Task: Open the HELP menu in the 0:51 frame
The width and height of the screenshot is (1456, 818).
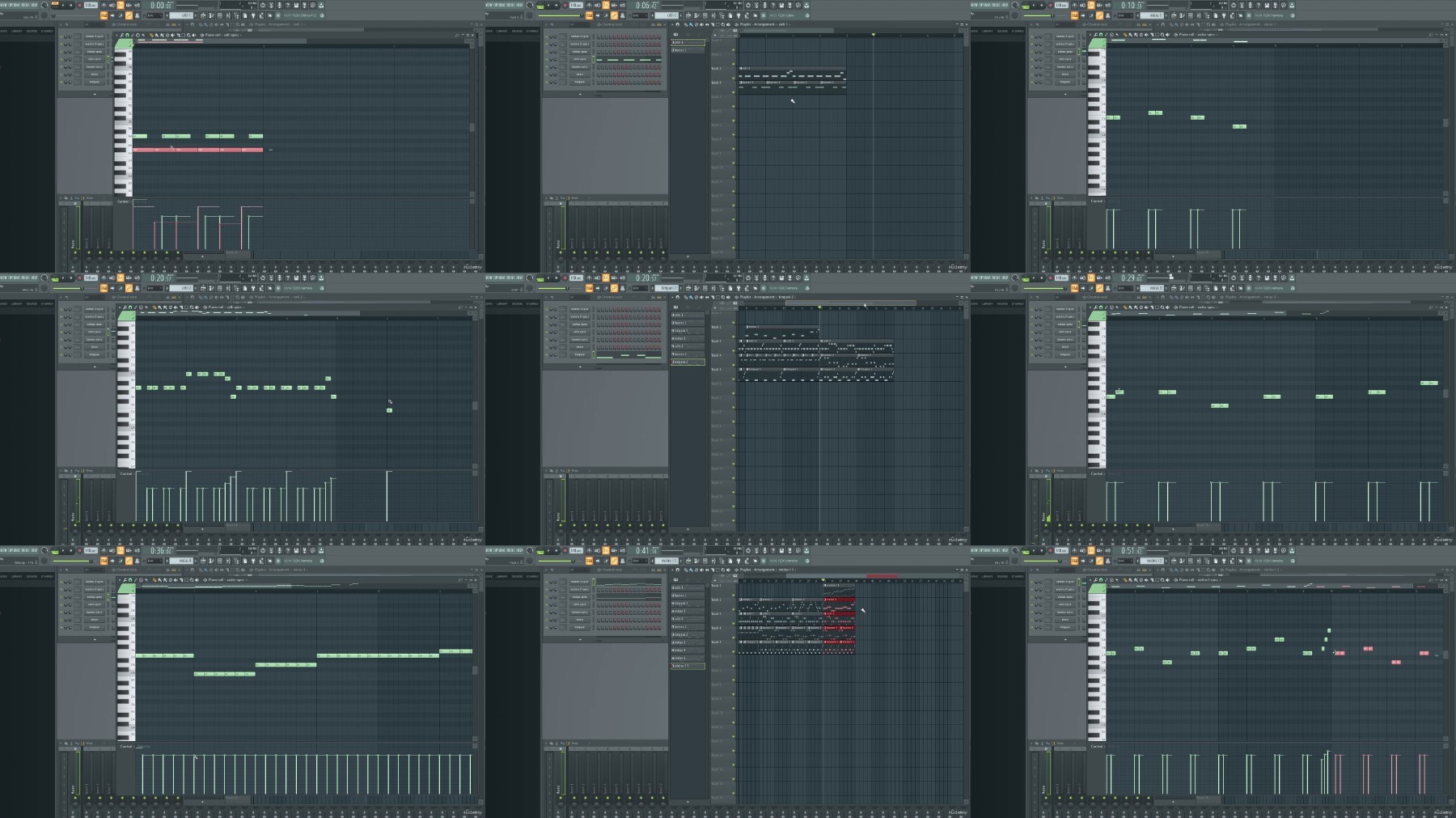Action: pos(1005,551)
